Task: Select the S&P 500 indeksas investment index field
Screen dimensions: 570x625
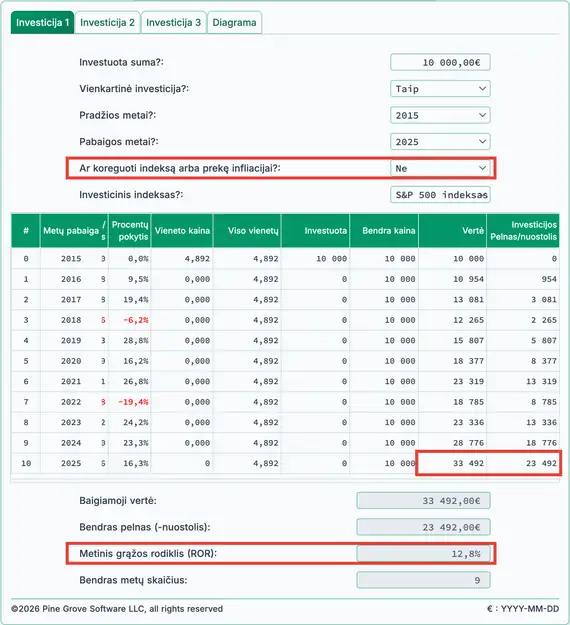Action: point(440,195)
